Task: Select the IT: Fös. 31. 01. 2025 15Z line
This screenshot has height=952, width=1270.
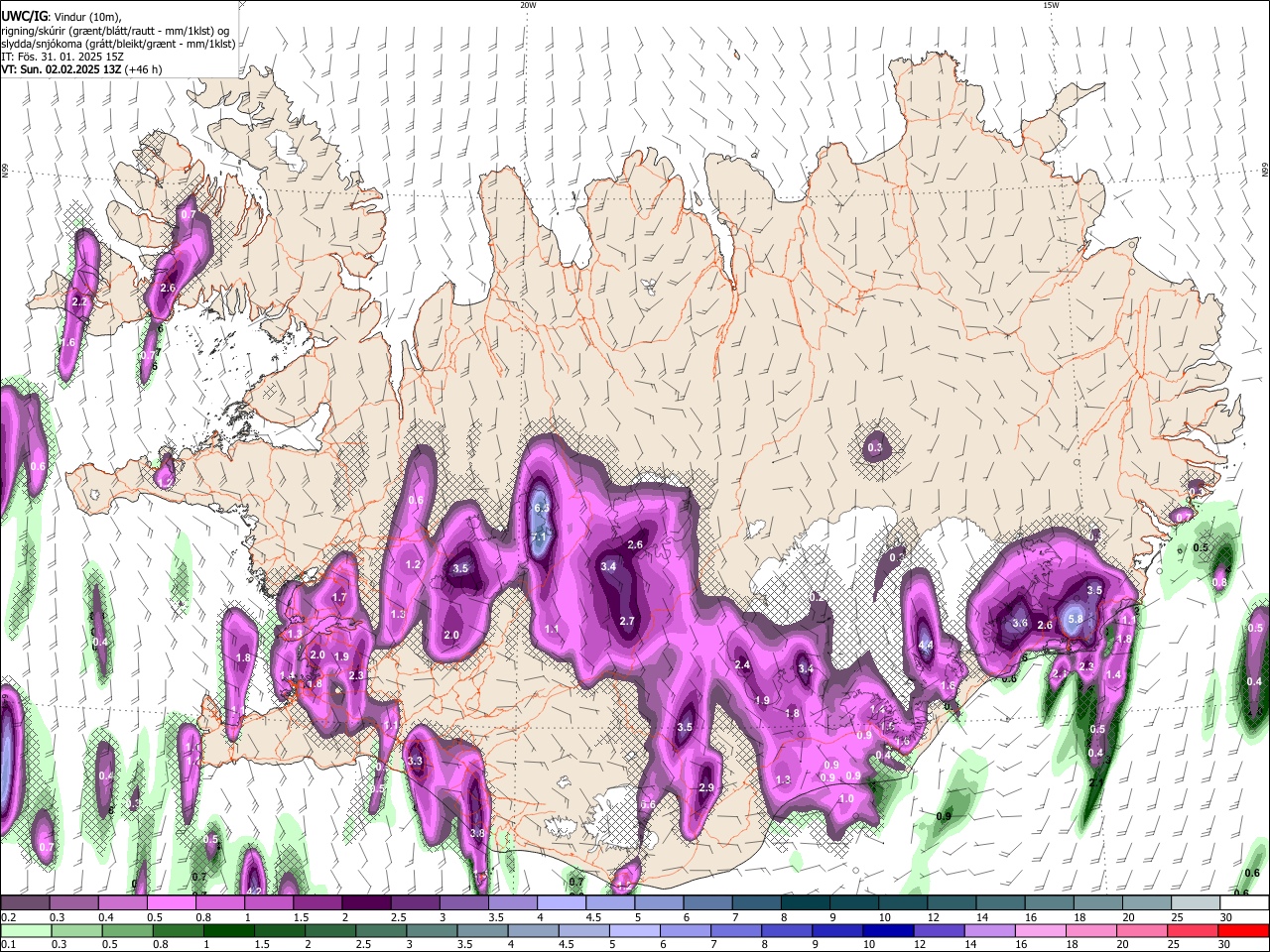Action: (x=62, y=57)
